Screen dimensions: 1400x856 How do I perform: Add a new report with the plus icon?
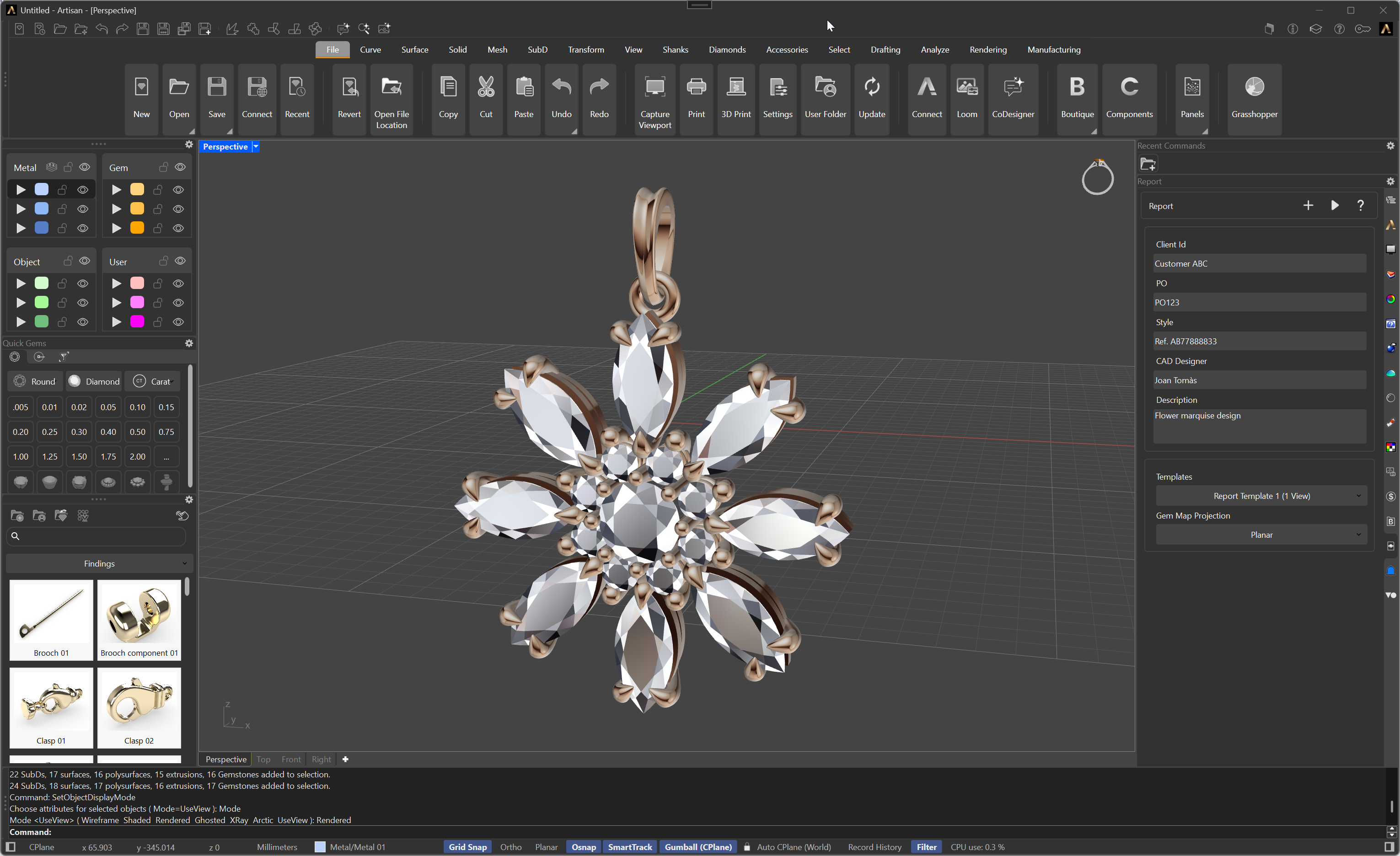[1308, 205]
